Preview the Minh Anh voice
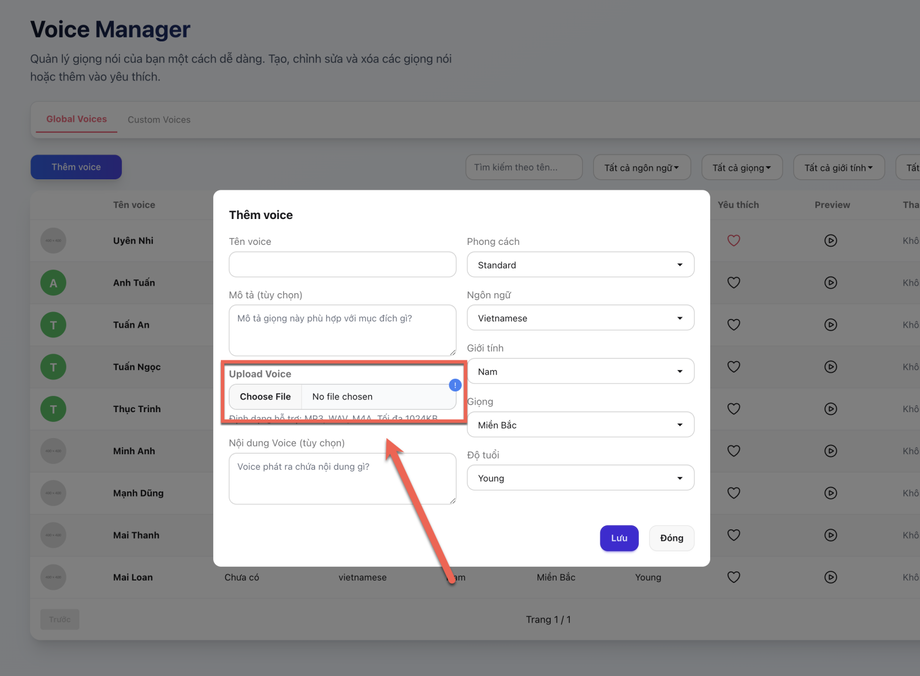 click(x=830, y=451)
